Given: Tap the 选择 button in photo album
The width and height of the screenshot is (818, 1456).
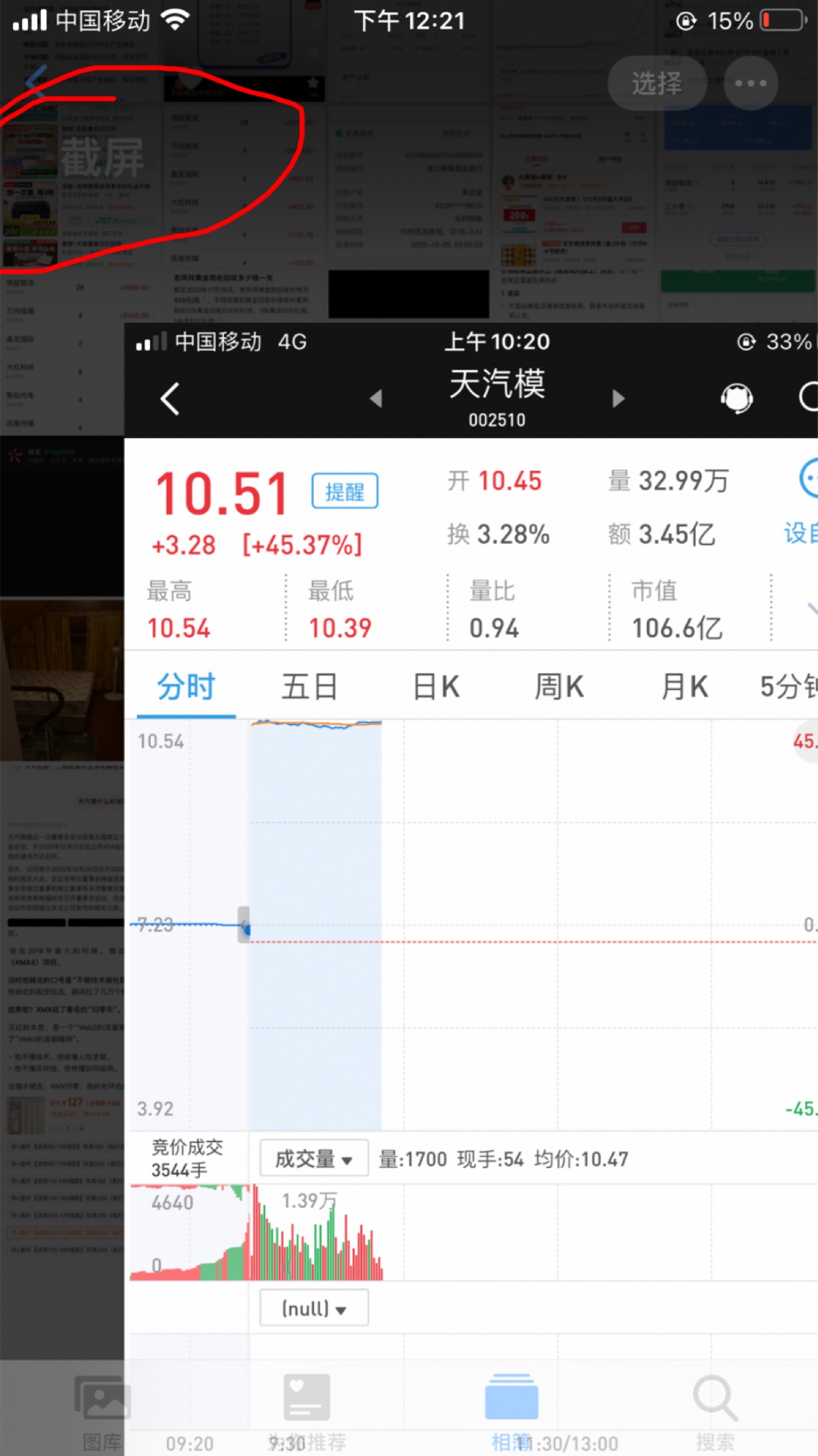Looking at the screenshot, I should 656,83.
